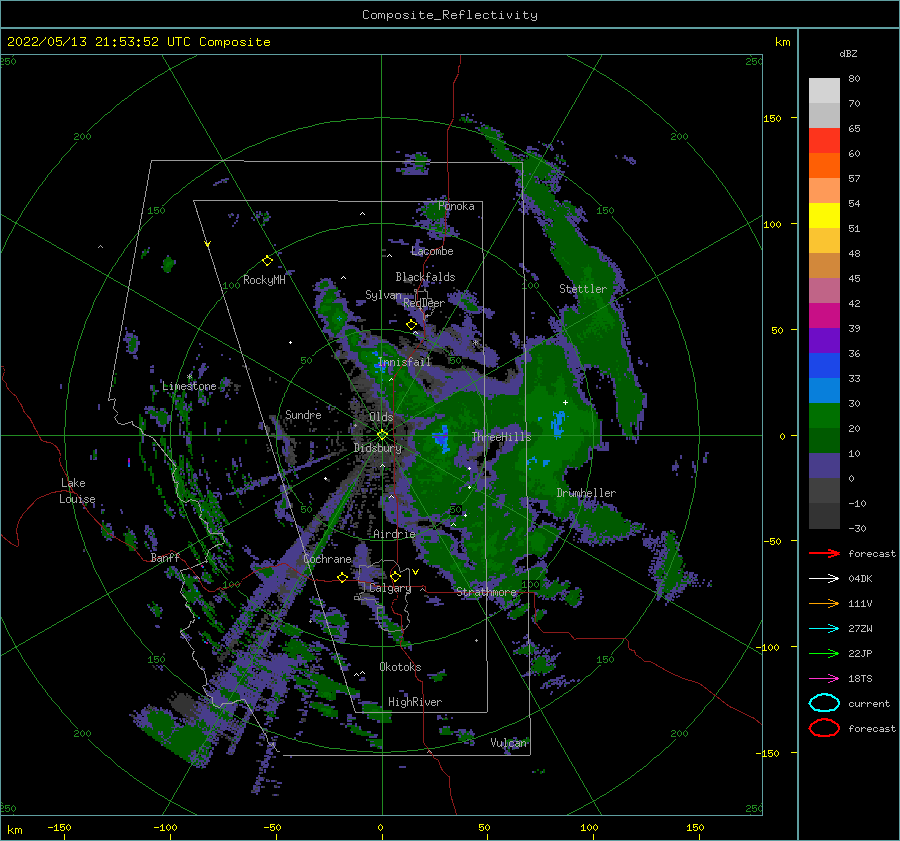The image size is (900, 841).
Task: Click the Didsbury label
Action: 378,448
